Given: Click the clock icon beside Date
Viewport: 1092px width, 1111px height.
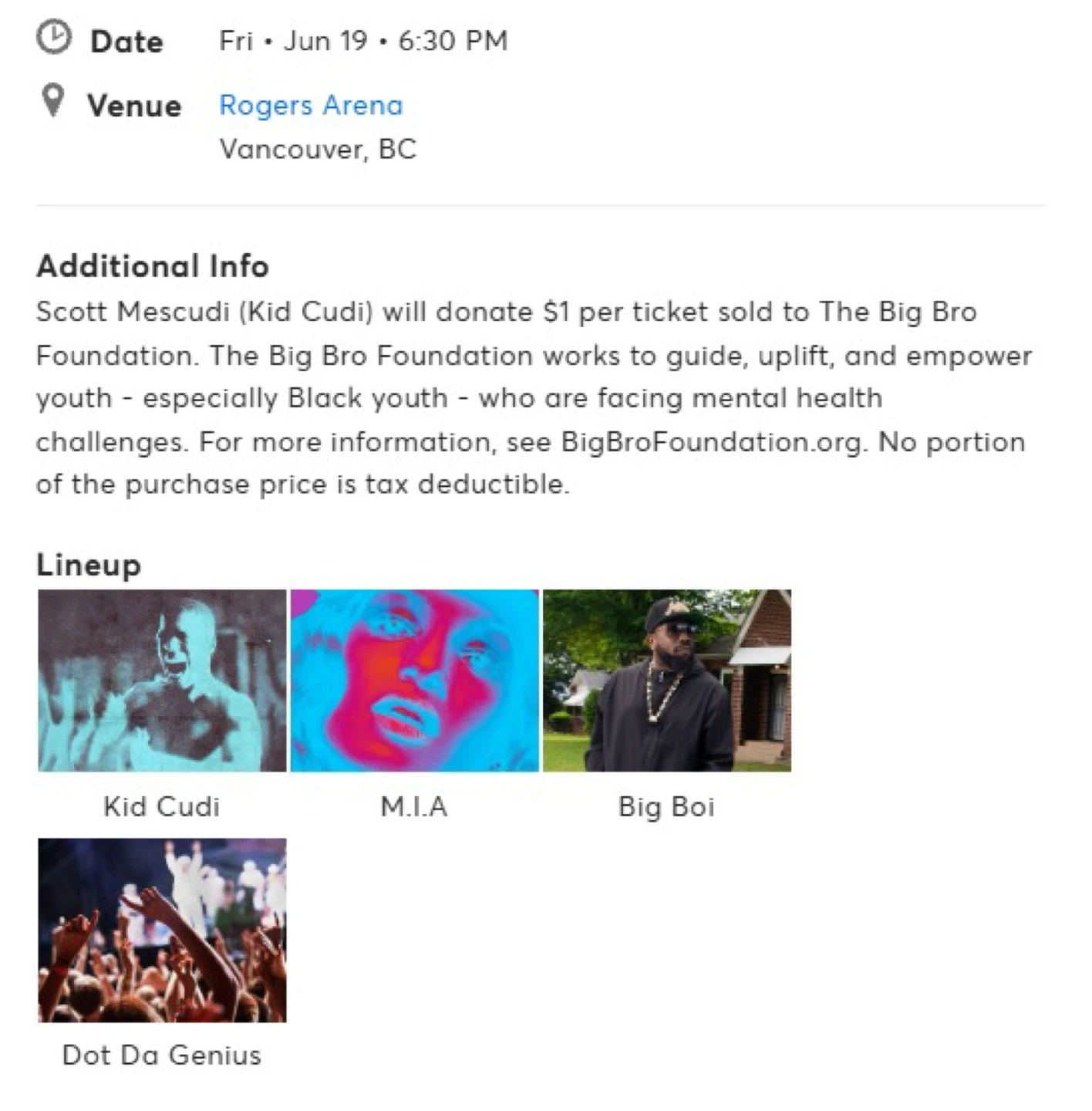Looking at the screenshot, I should pos(53,38).
